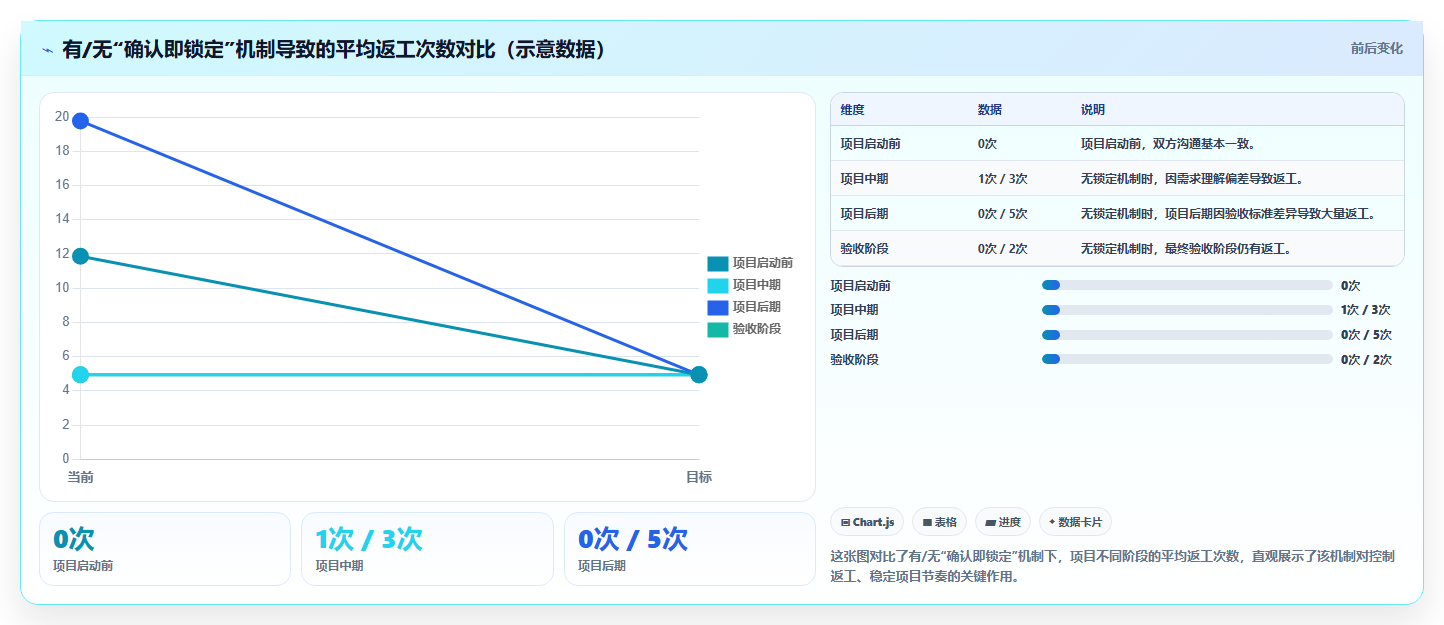Click the 当前 x-axis label
Viewport: 1444px width, 625px height.
[x=80, y=478]
